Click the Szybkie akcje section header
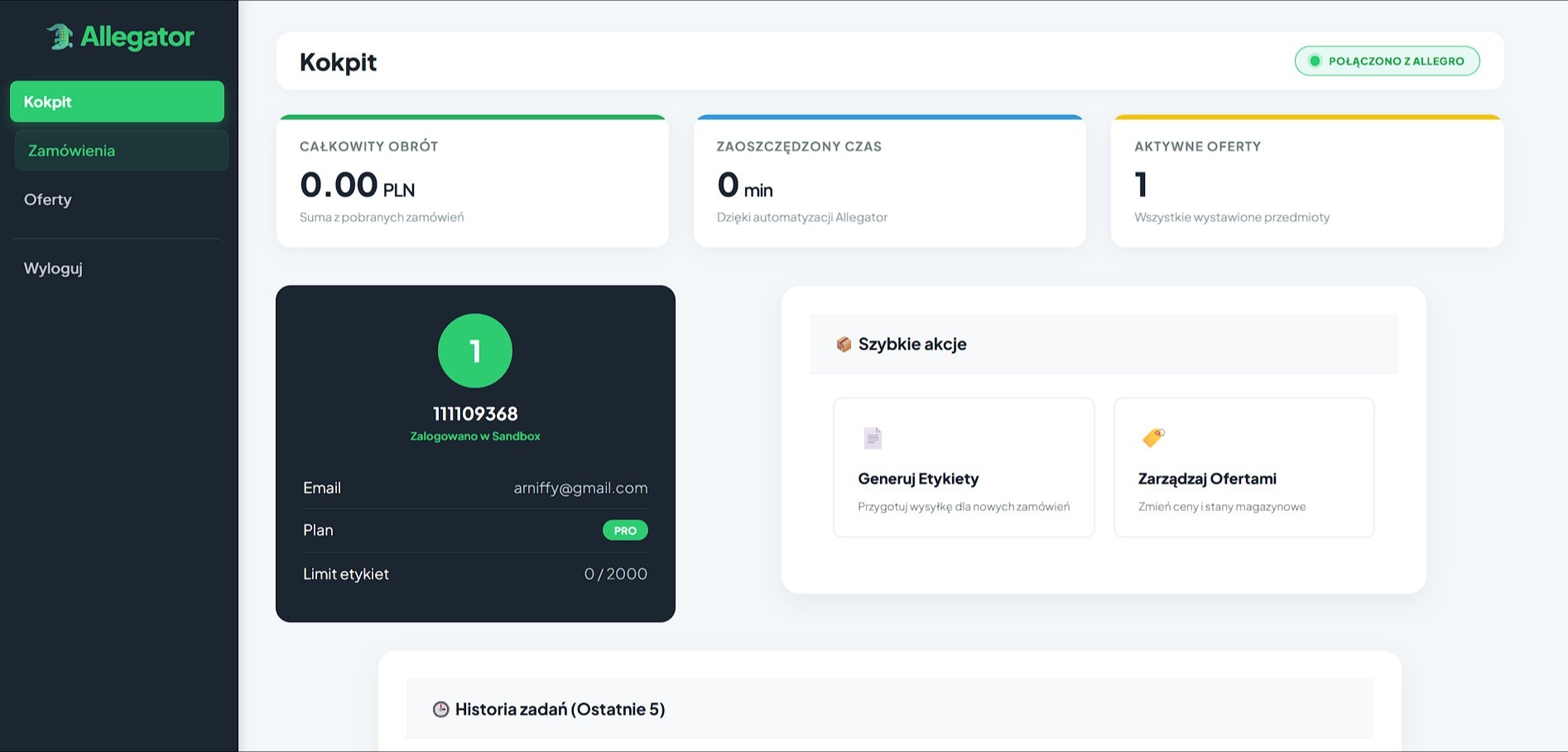 [x=1104, y=345]
